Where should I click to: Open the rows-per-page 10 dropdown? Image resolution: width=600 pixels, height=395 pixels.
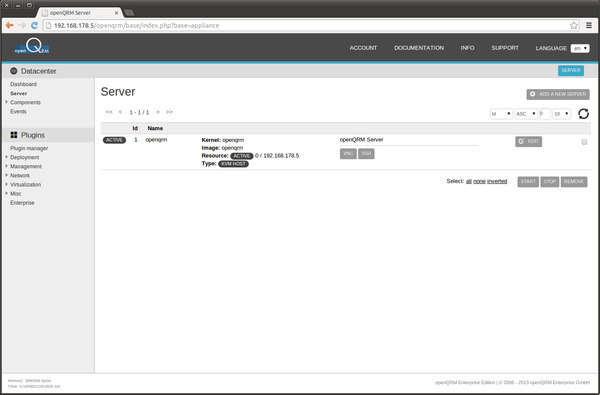[x=562, y=114]
